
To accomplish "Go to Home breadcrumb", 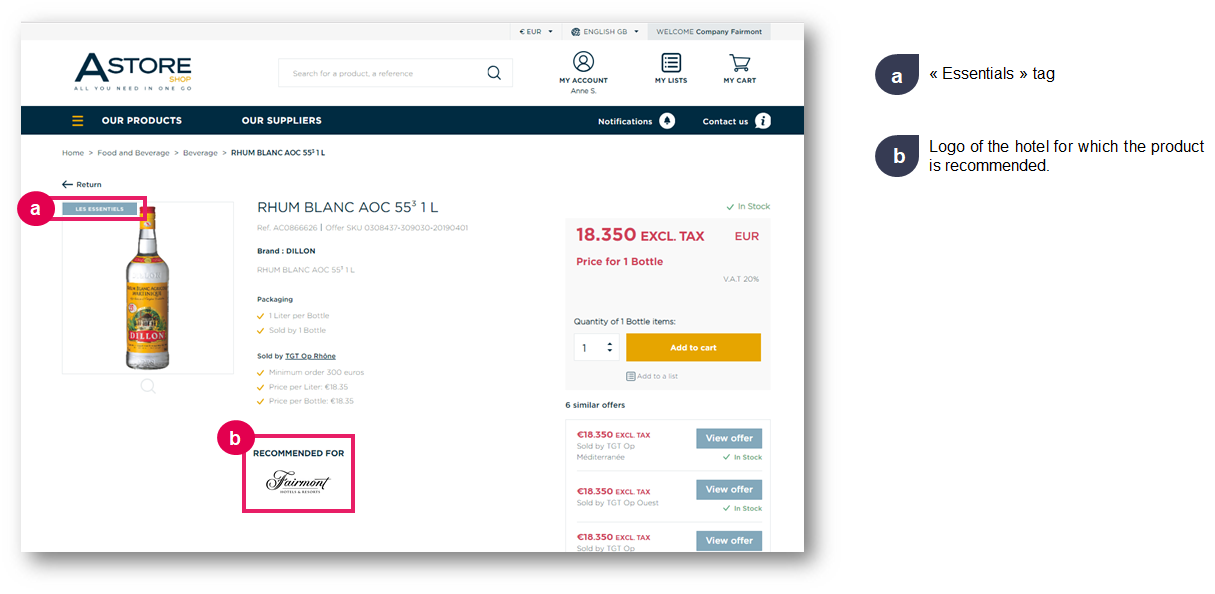I will click(x=73, y=153).
